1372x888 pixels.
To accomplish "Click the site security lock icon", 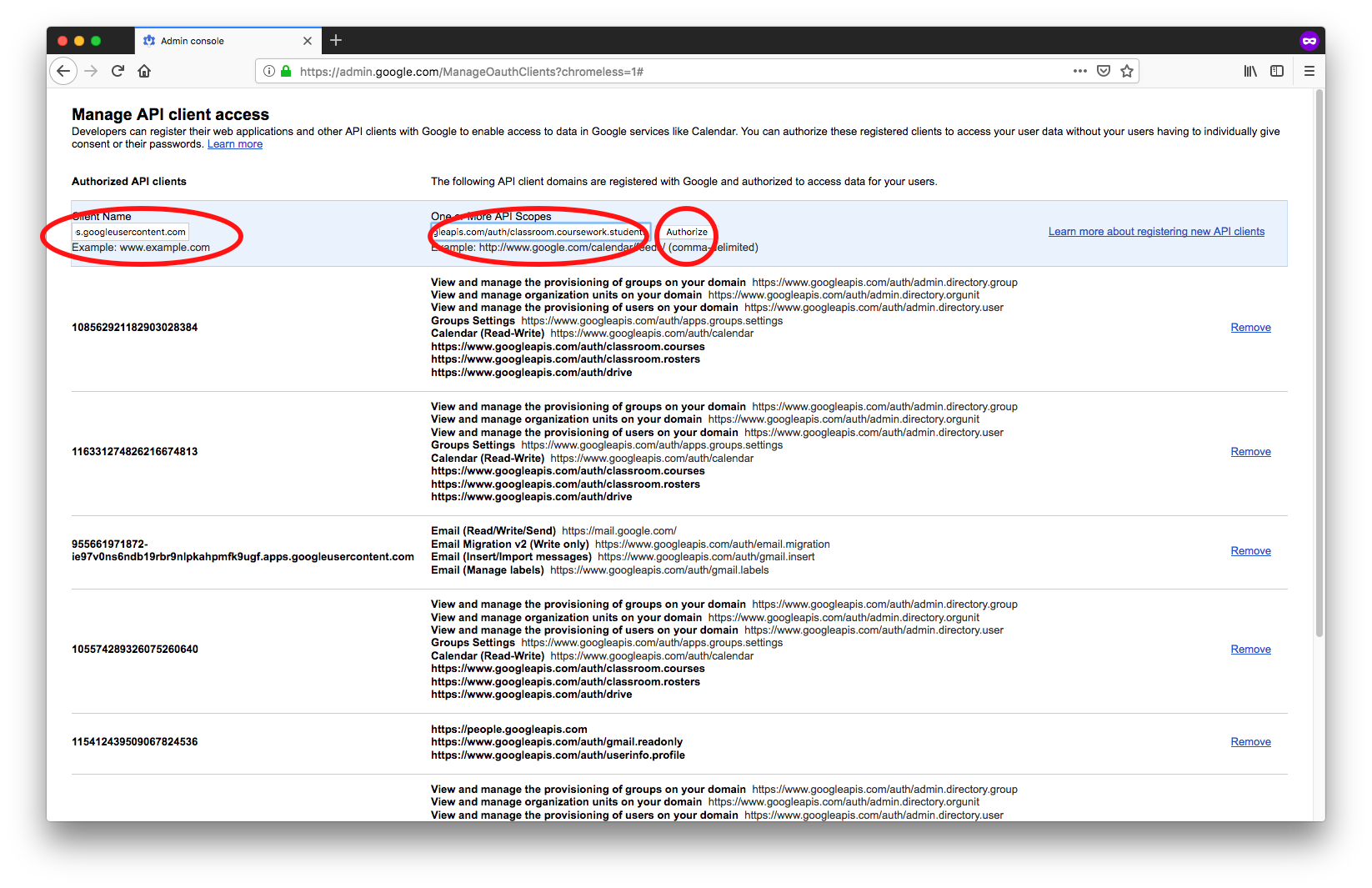I will (x=285, y=71).
